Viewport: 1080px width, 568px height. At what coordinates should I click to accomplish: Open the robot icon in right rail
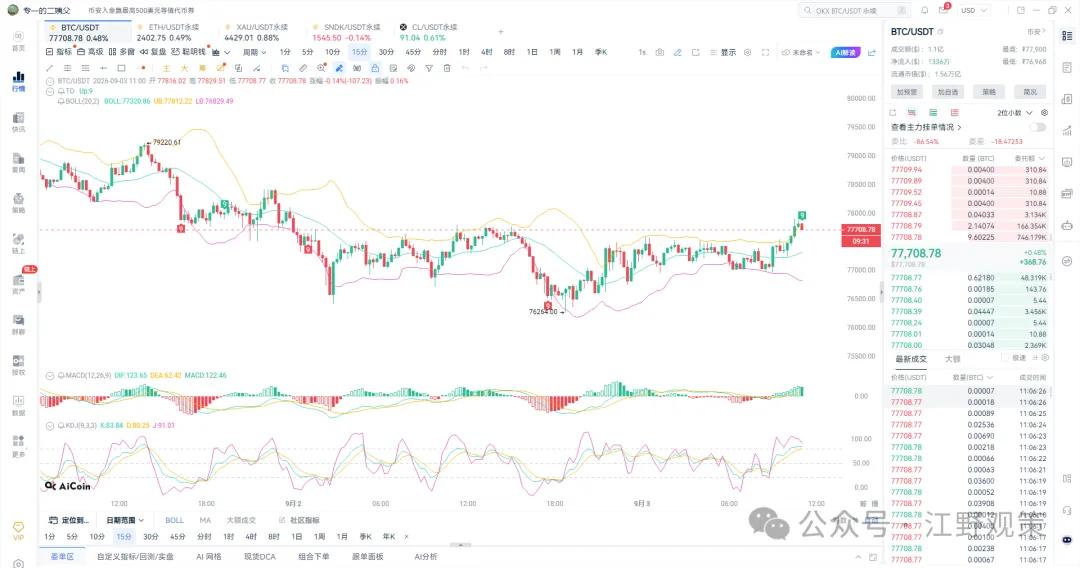pos(1067,224)
